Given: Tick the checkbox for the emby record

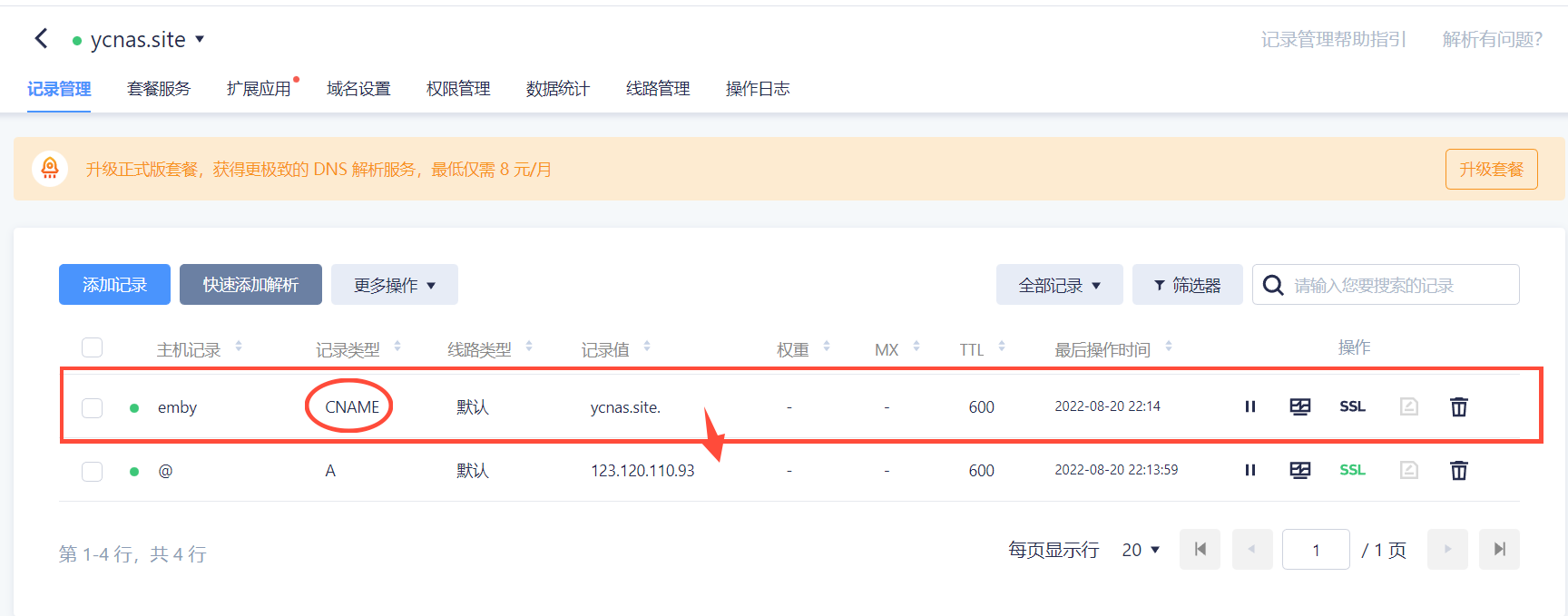Looking at the screenshot, I should [x=92, y=407].
